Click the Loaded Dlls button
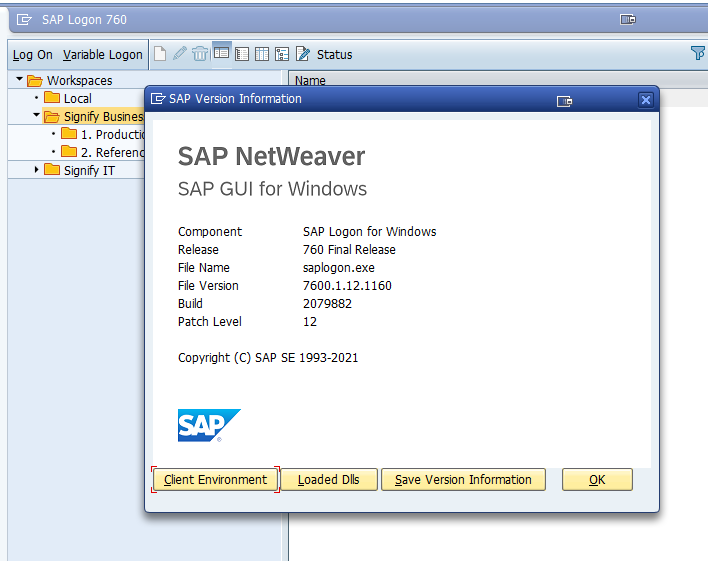 click(x=329, y=479)
